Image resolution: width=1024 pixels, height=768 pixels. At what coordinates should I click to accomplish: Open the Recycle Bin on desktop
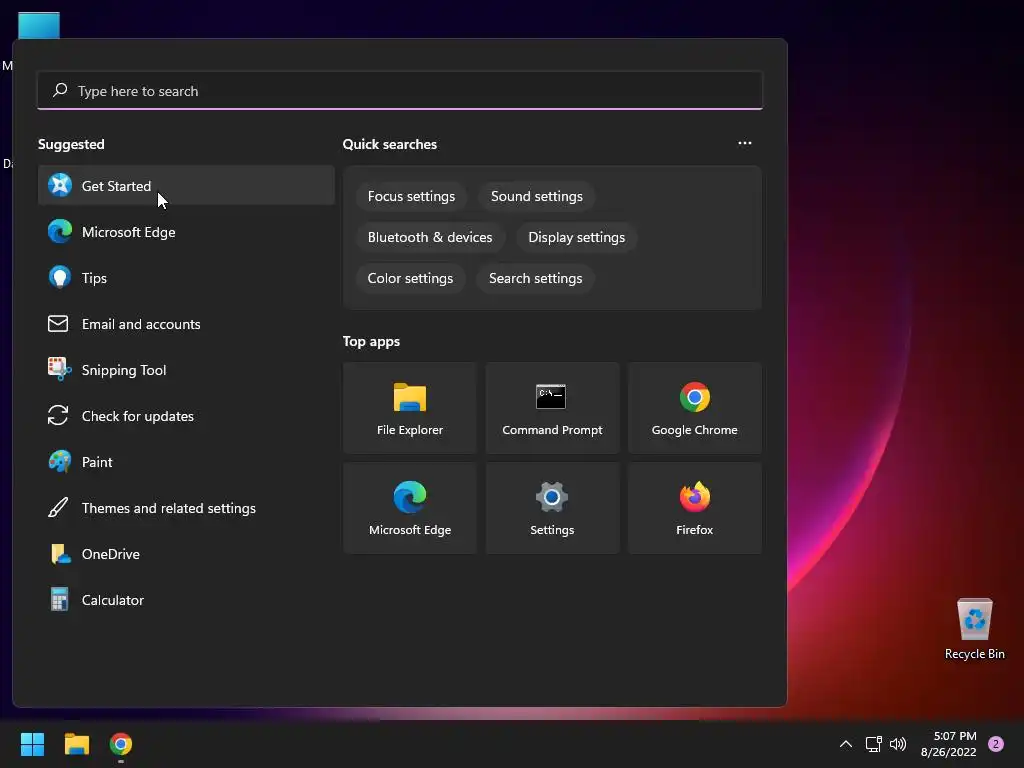click(x=974, y=629)
